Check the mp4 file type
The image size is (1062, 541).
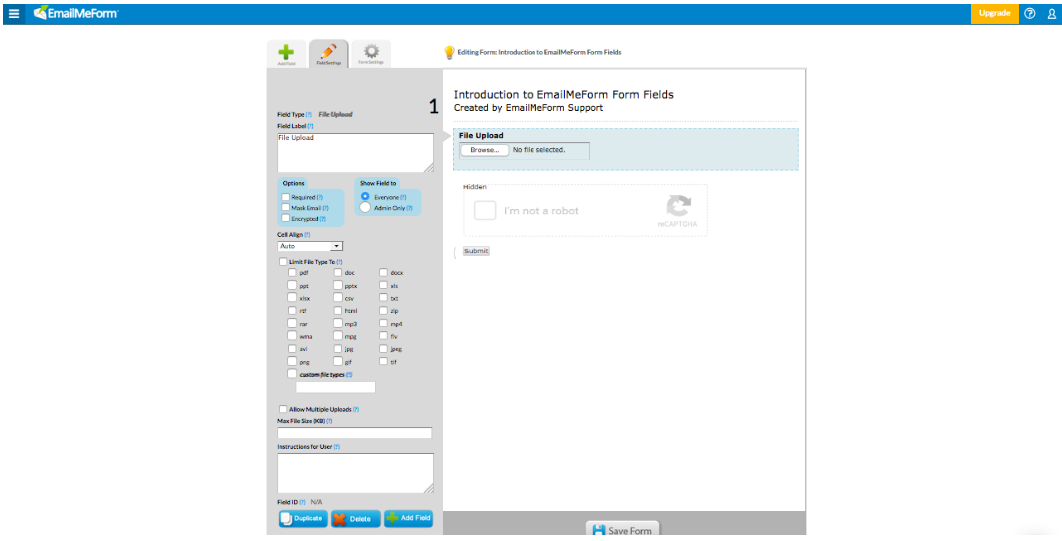pyautogui.click(x=383, y=323)
